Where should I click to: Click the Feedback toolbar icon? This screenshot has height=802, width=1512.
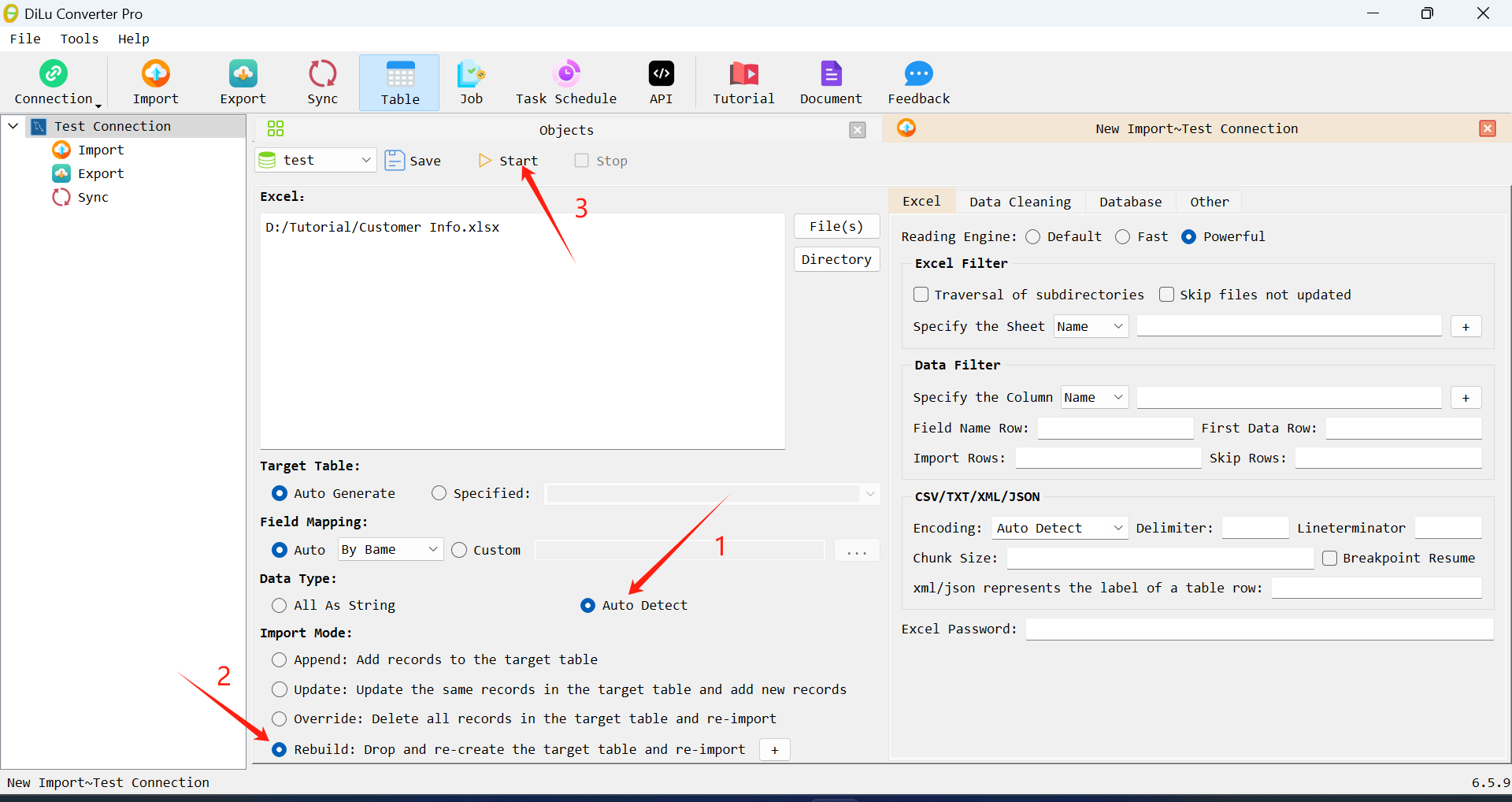918,73
